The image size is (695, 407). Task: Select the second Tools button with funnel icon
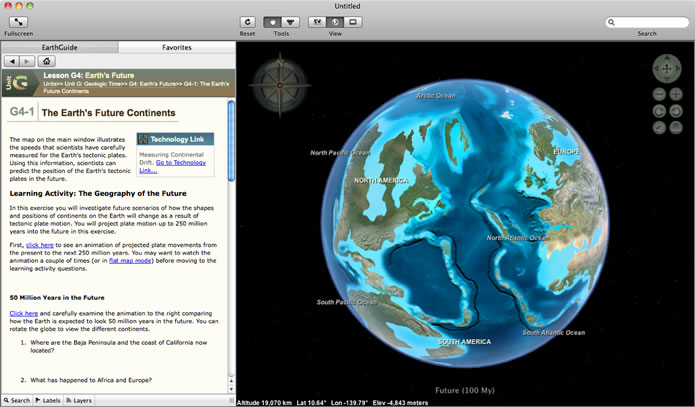pos(290,22)
